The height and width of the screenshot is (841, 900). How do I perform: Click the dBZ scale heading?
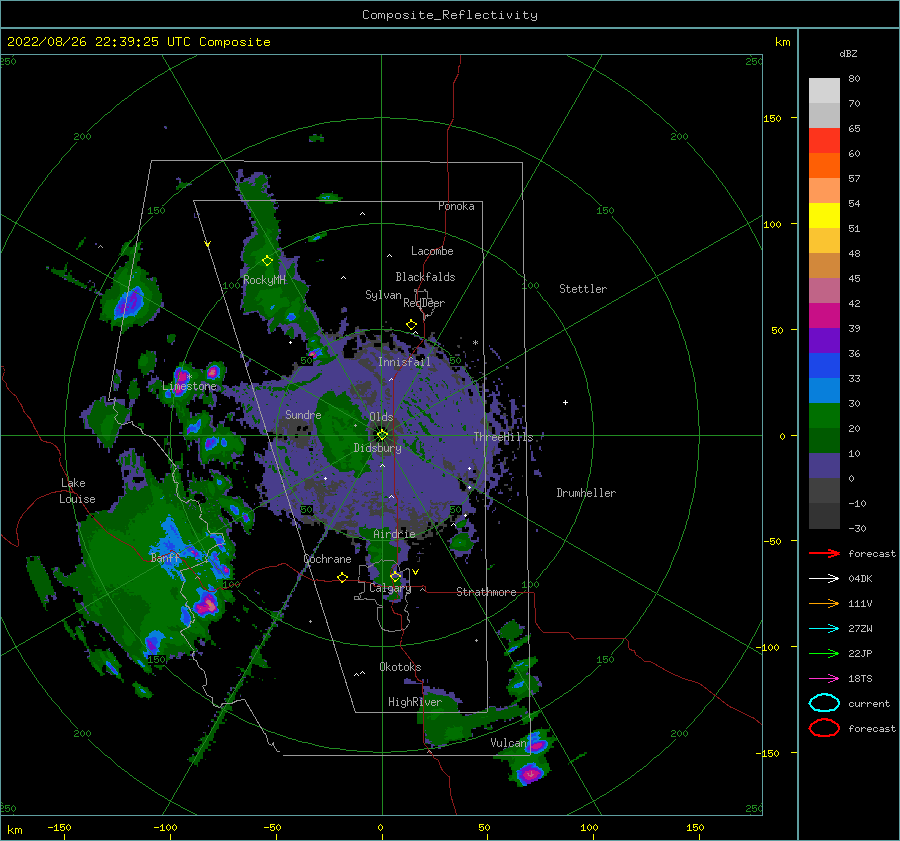[848, 53]
